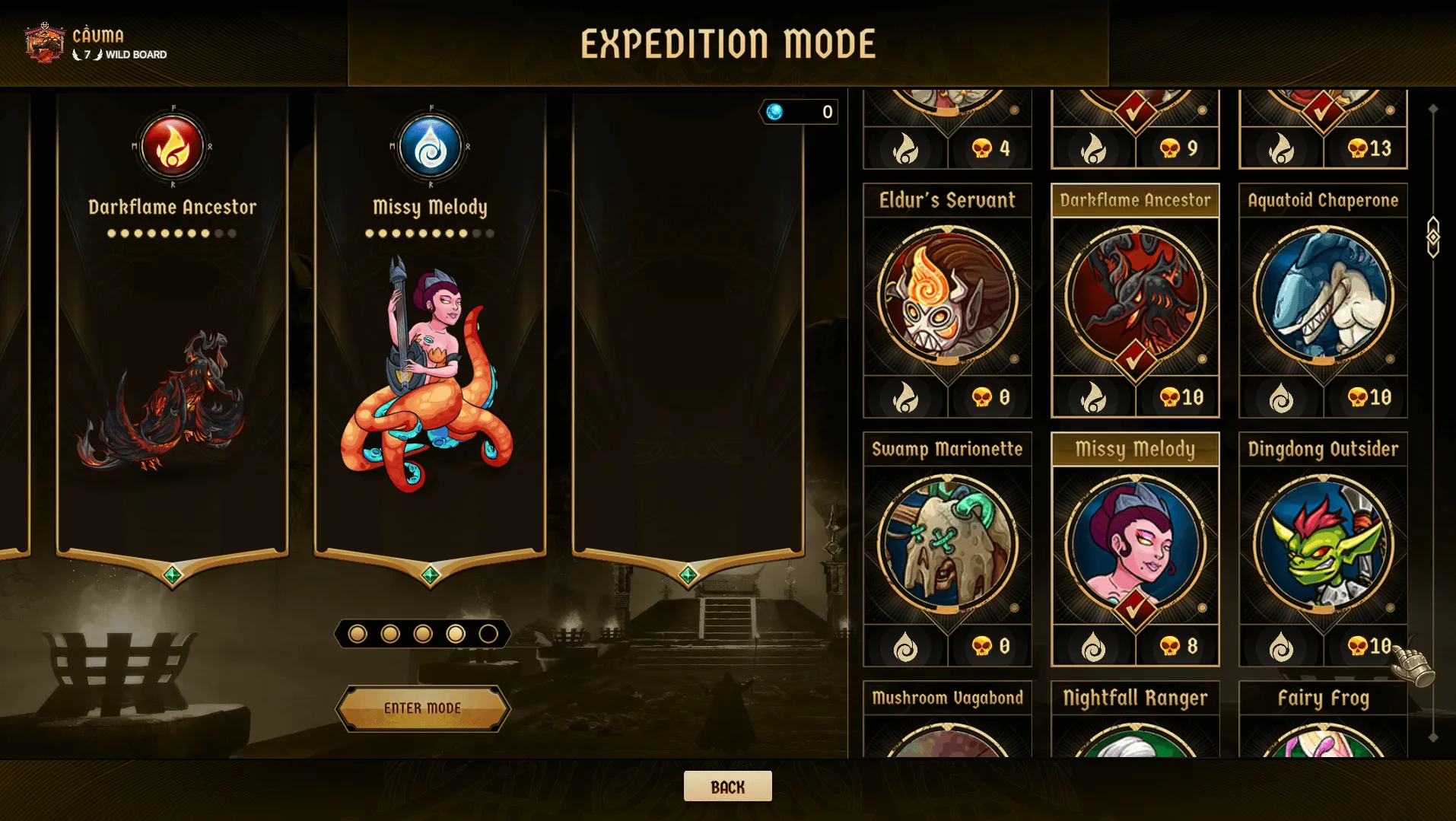Select the Eldur's Servant portrait thumbnail
1456x821 pixels.
pos(947,295)
